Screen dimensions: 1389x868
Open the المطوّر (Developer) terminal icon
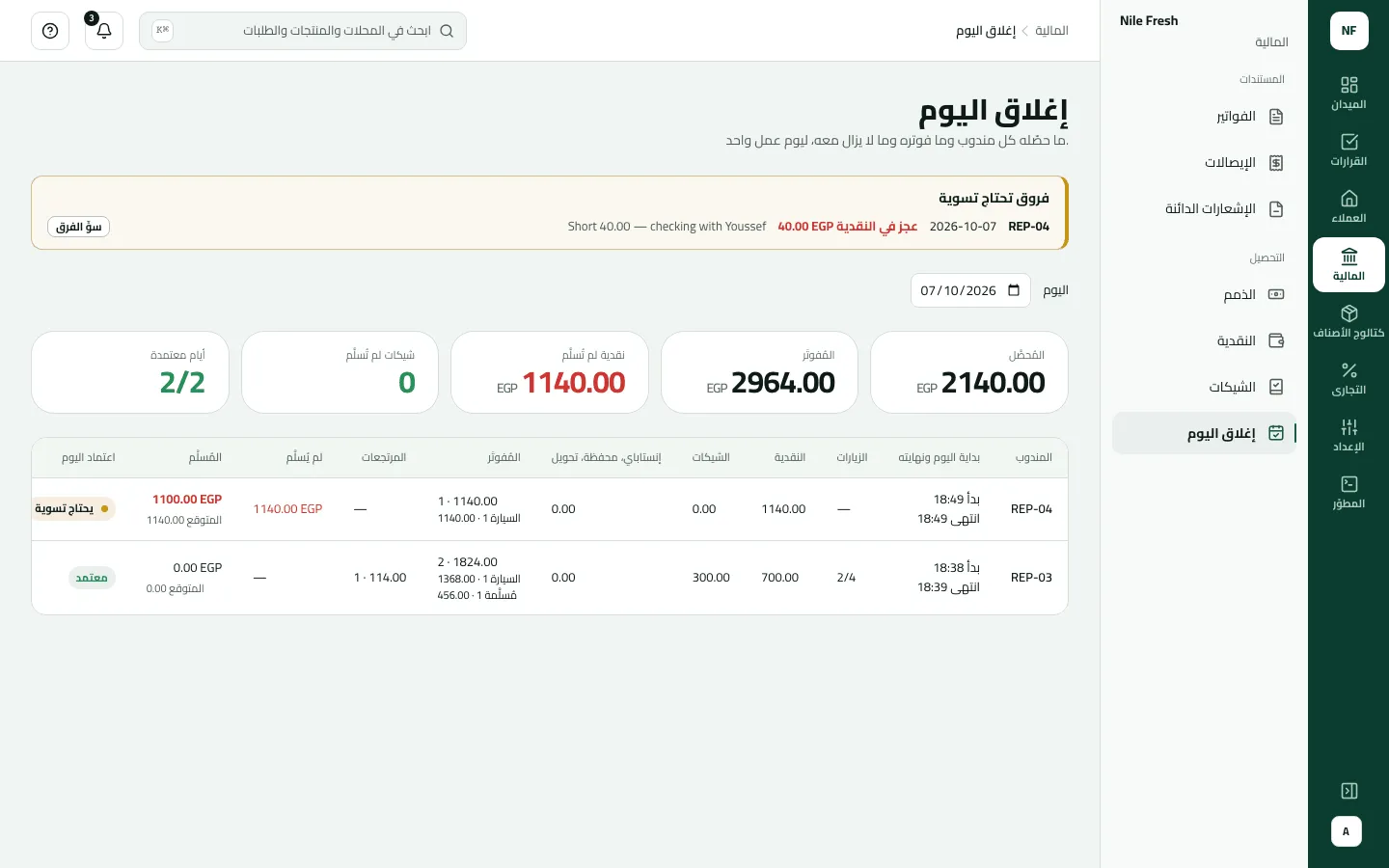(1348, 492)
